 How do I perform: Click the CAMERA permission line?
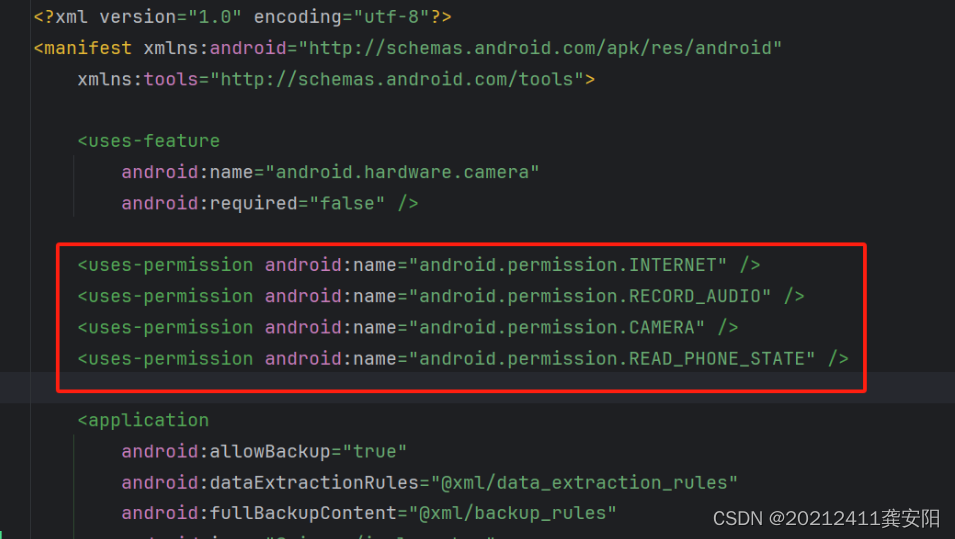point(408,328)
